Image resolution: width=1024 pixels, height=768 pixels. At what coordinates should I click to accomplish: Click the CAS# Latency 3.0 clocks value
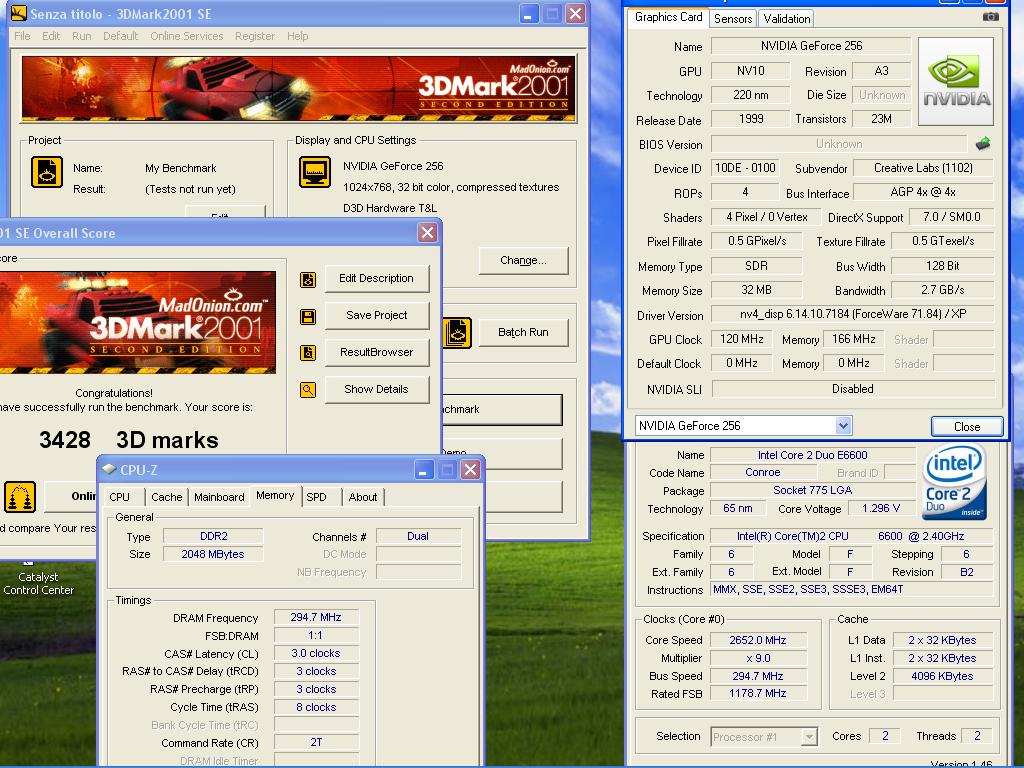pyautogui.click(x=316, y=654)
